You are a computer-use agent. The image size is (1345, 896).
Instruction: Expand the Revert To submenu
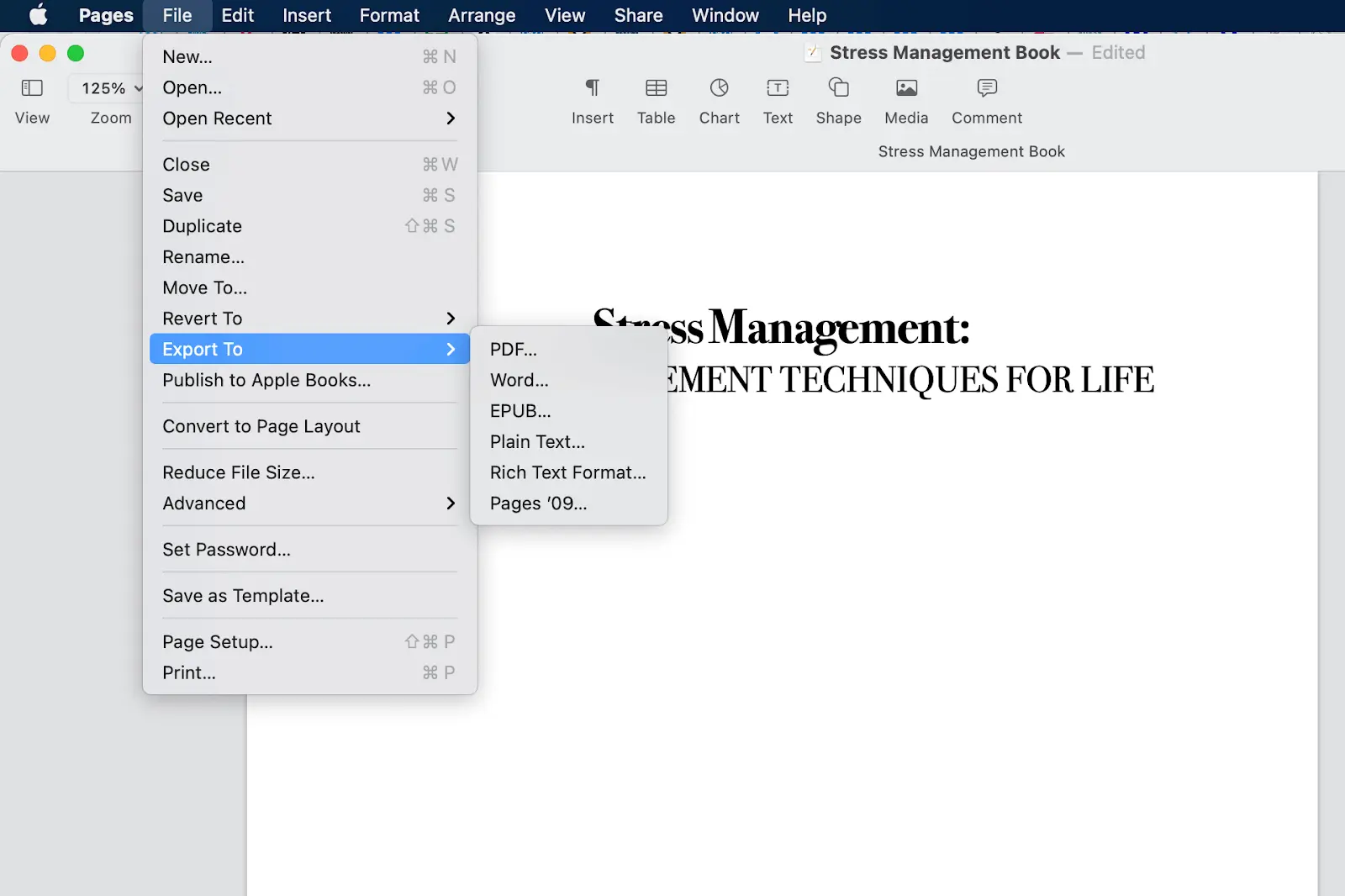(x=201, y=318)
